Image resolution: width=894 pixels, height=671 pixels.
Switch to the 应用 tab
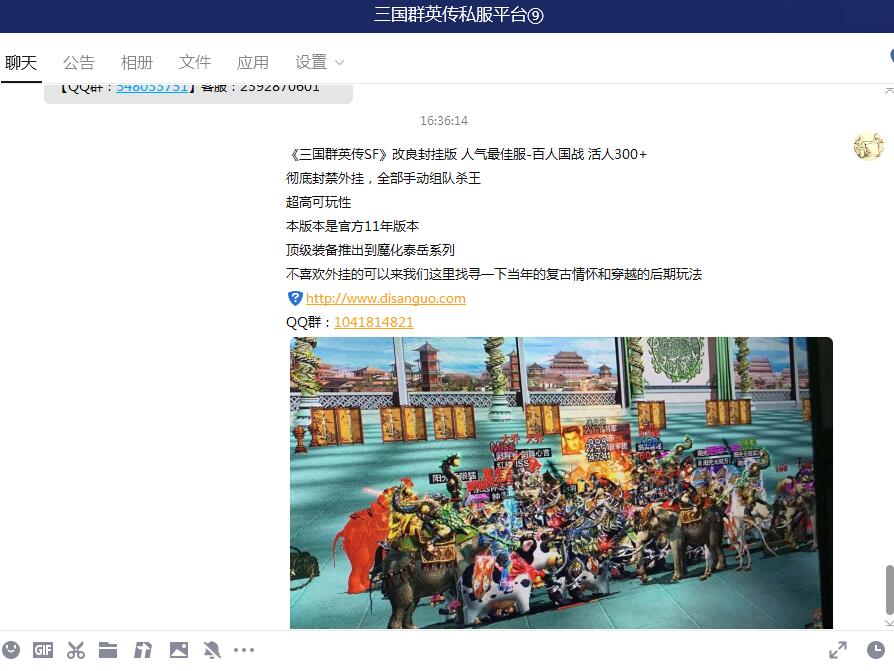tap(253, 63)
